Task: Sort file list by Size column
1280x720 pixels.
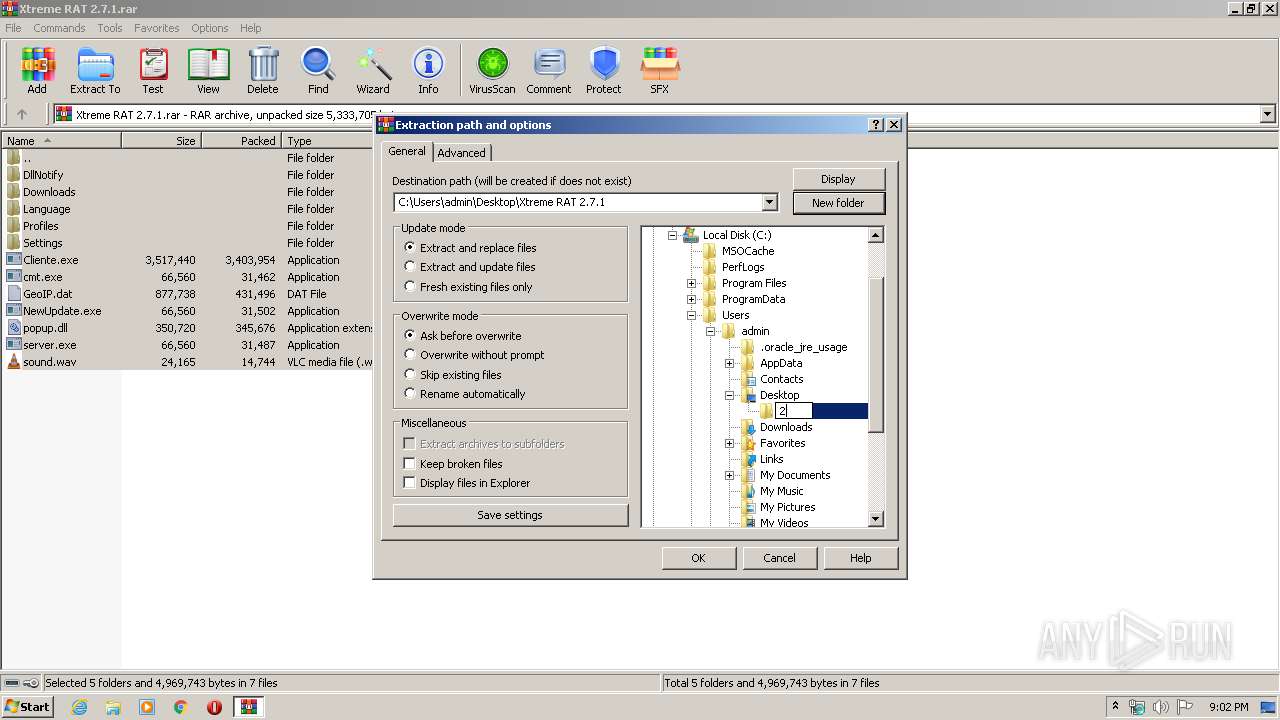Action: [x=161, y=141]
